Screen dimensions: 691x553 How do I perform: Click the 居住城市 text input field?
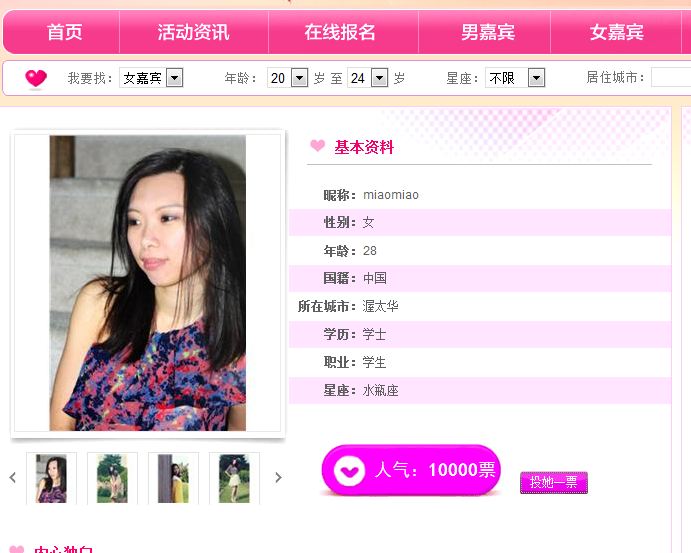pos(670,78)
